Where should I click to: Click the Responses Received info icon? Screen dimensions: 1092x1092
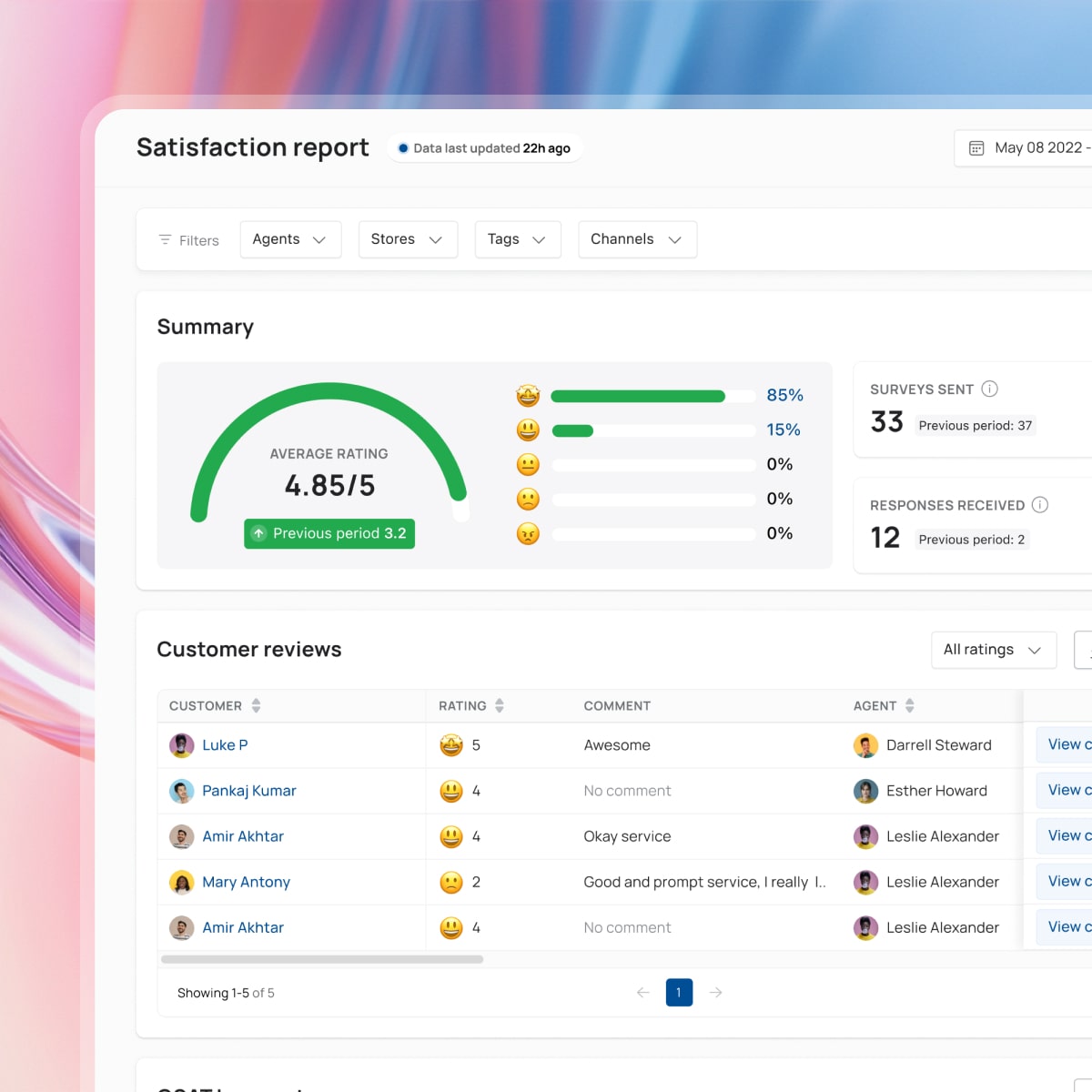click(x=1040, y=504)
